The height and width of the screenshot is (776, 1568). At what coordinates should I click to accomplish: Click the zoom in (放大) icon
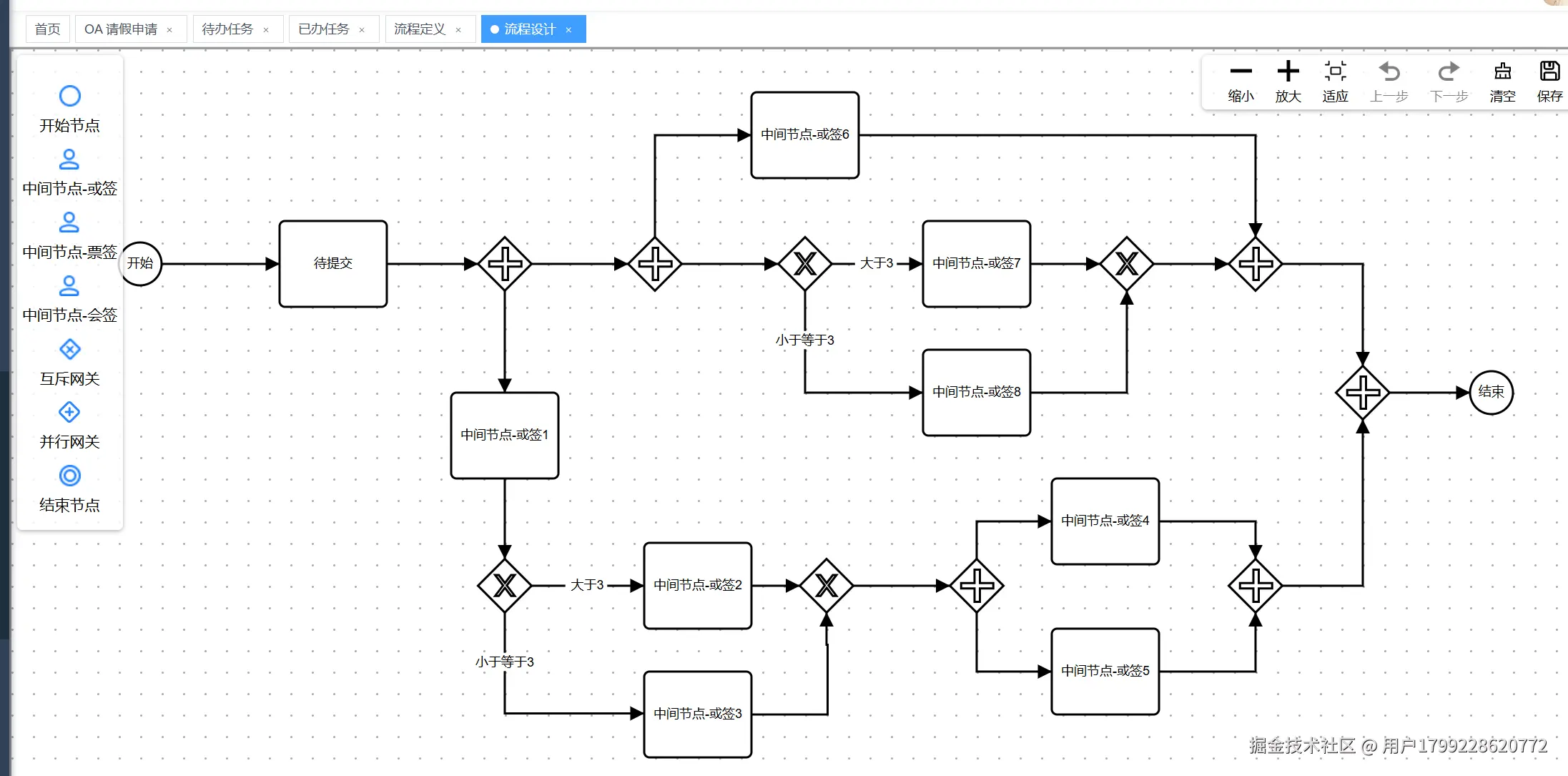tap(1288, 72)
